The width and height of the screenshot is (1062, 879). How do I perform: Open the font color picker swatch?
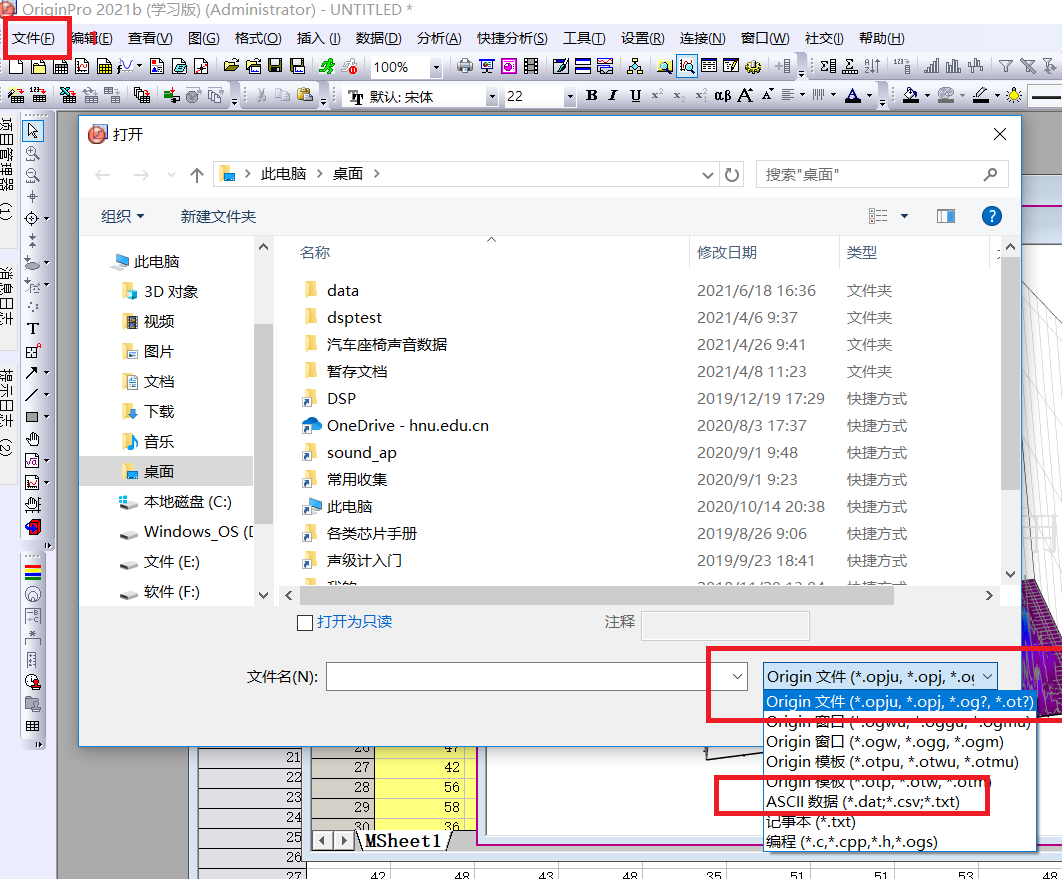tap(852, 95)
